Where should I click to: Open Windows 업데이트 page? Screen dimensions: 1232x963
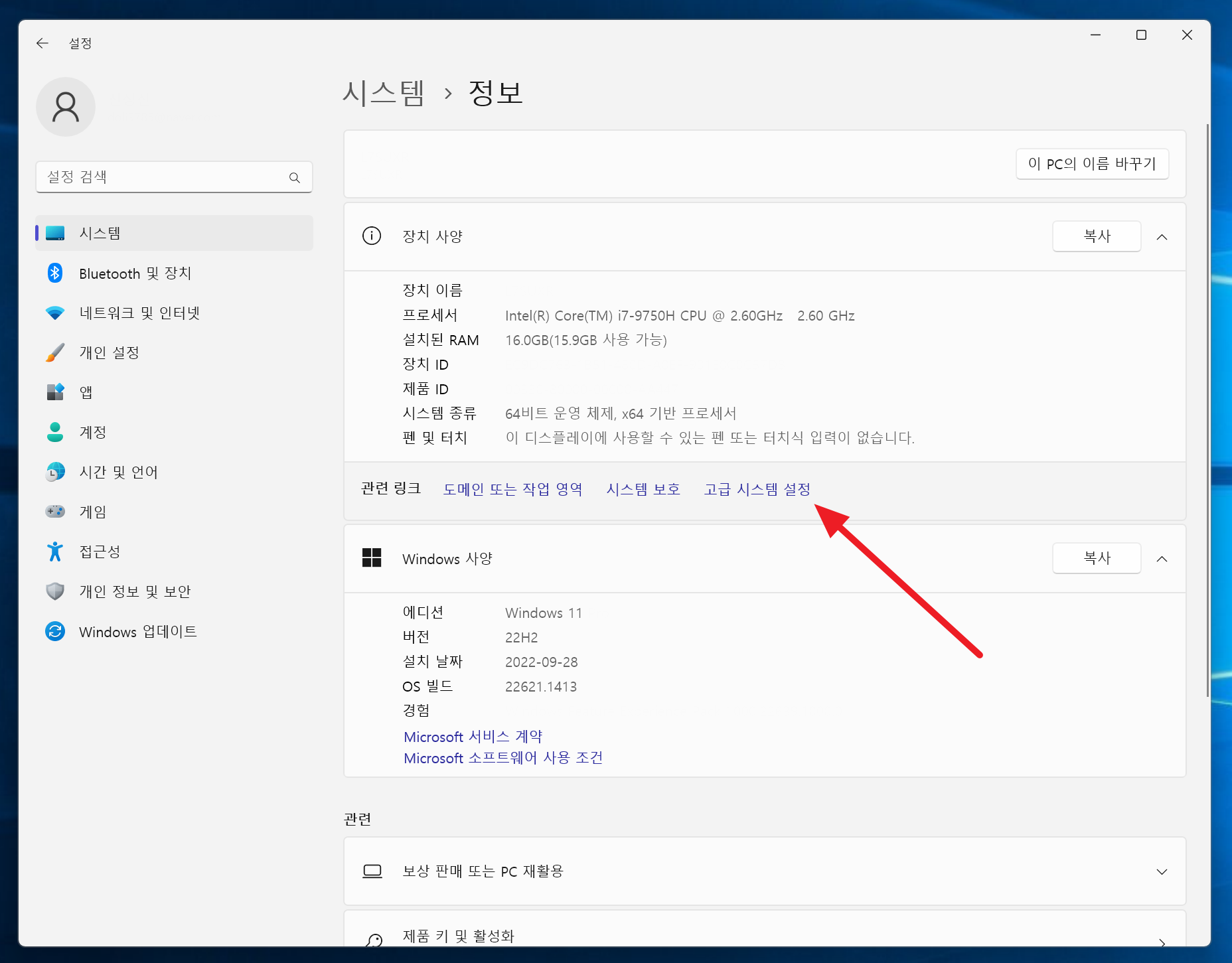tap(174, 631)
